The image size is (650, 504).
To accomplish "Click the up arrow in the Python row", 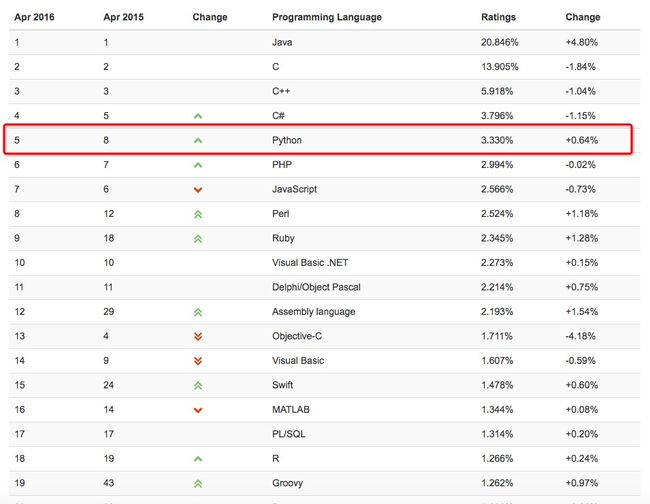I will click(x=198, y=141).
